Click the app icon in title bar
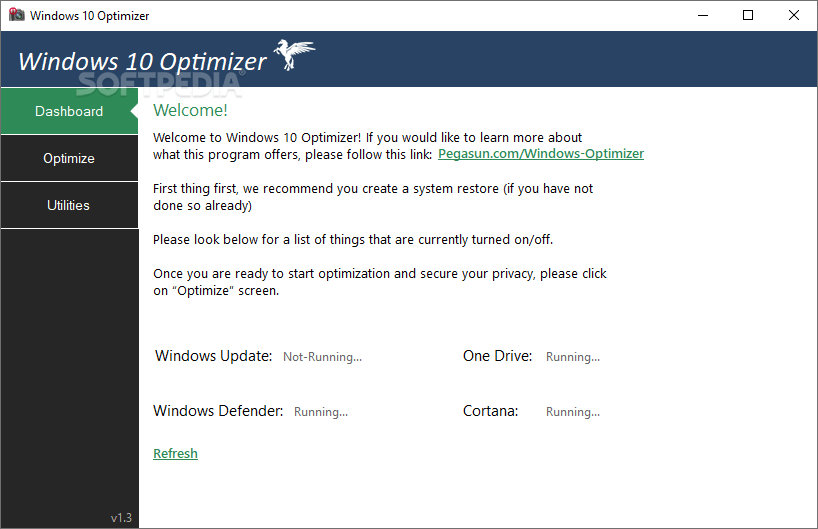 (16, 15)
